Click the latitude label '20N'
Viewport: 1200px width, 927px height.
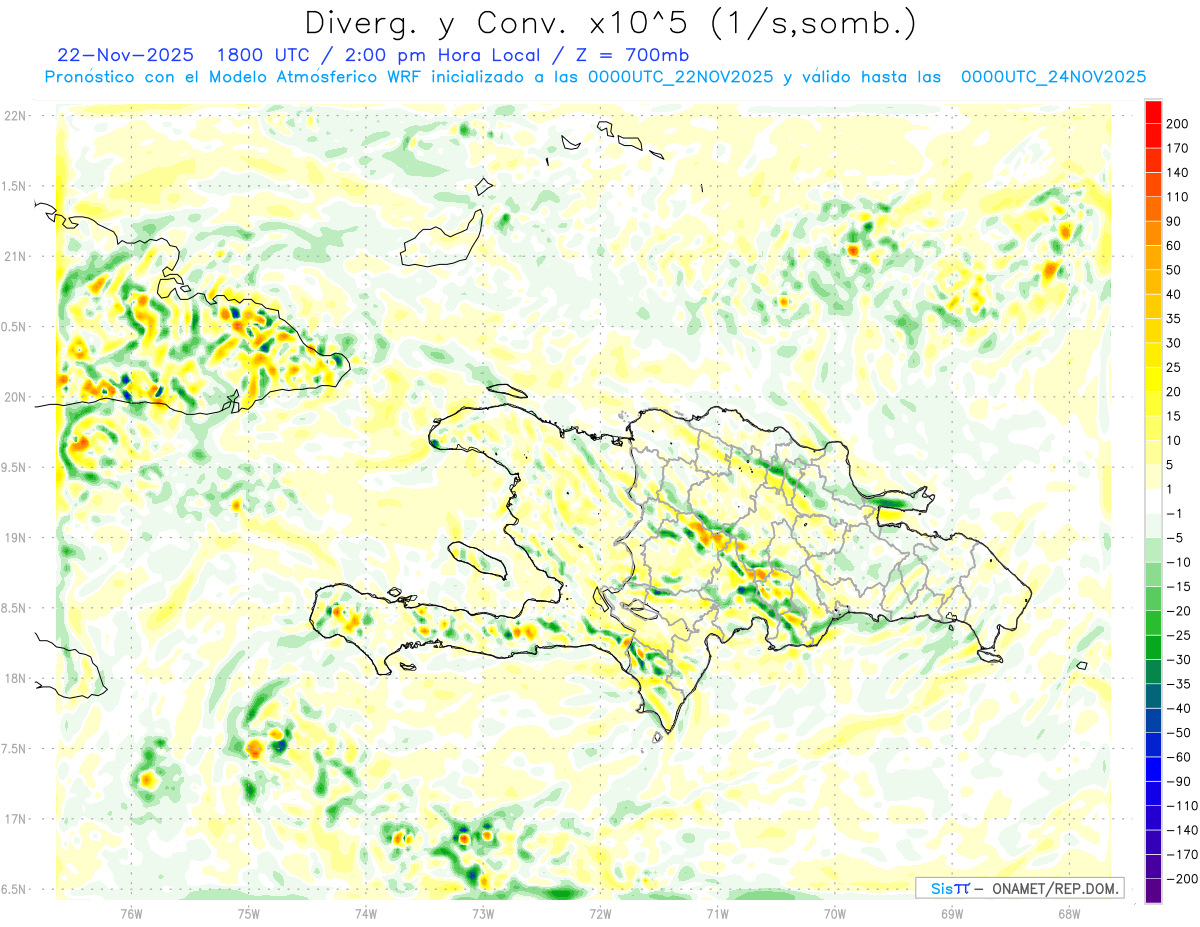tap(15, 397)
